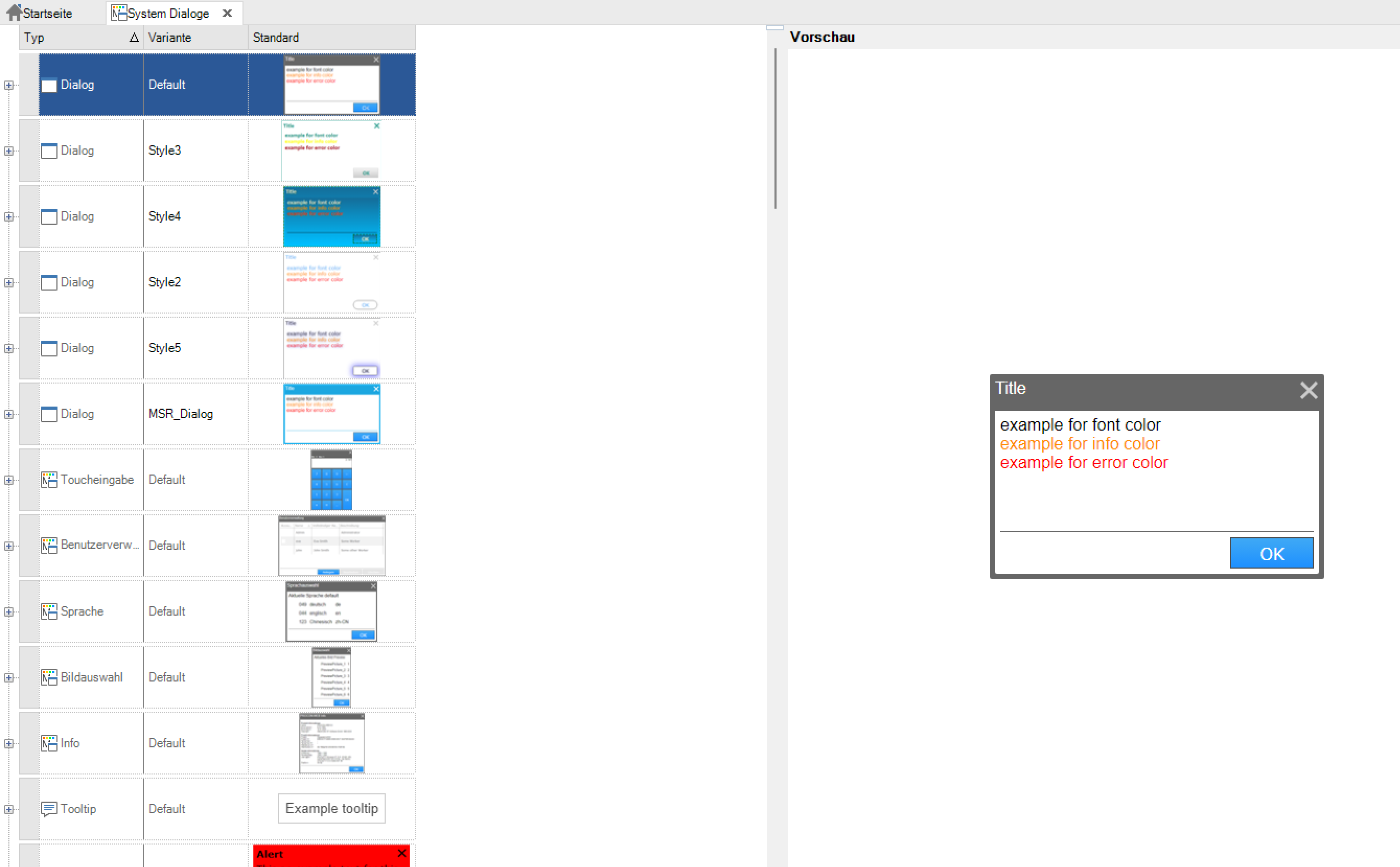Select the Toucheingabe type label
The image size is (1400, 867).
point(97,479)
